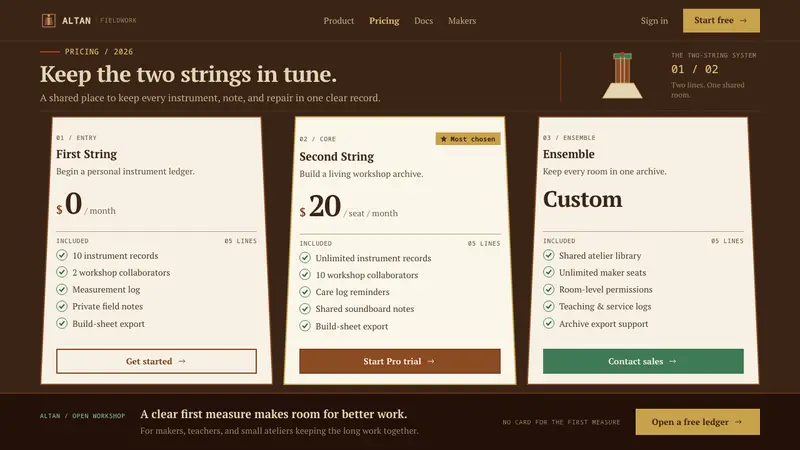800x450 pixels.
Task: Click the Second String plan title
Action: (x=336, y=157)
